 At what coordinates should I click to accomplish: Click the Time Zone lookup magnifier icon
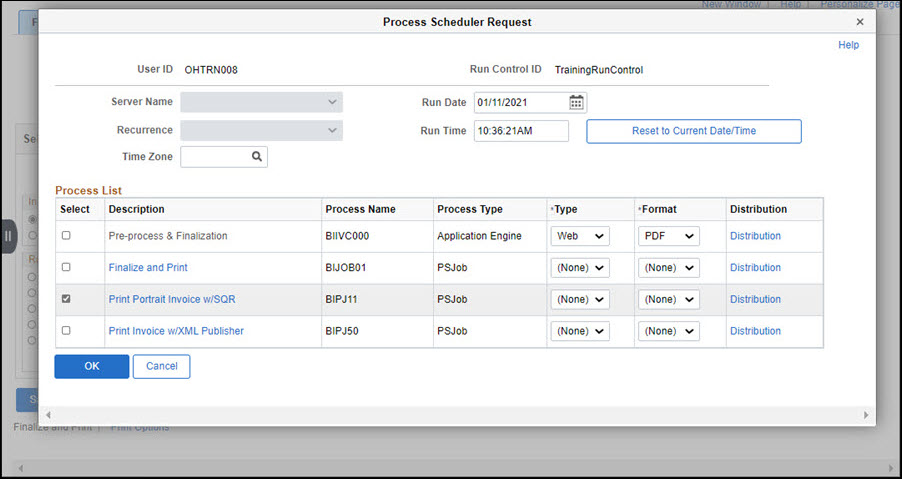coord(256,157)
